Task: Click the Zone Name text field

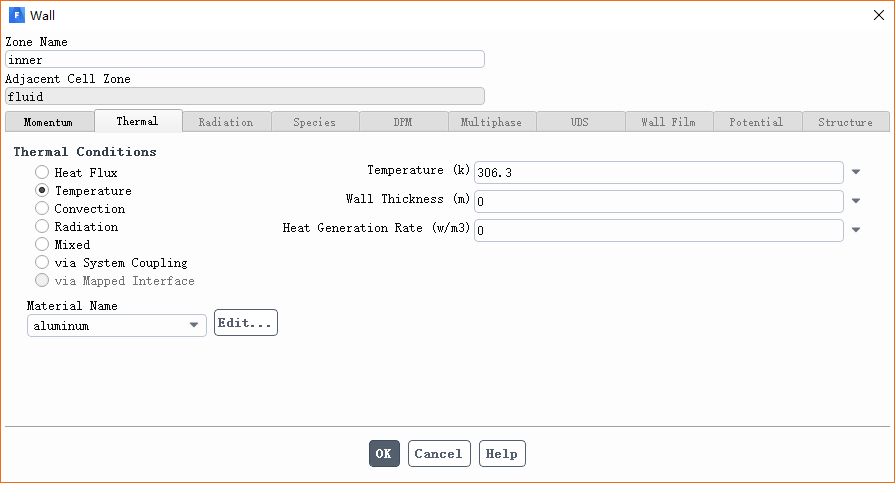Action: click(244, 60)
